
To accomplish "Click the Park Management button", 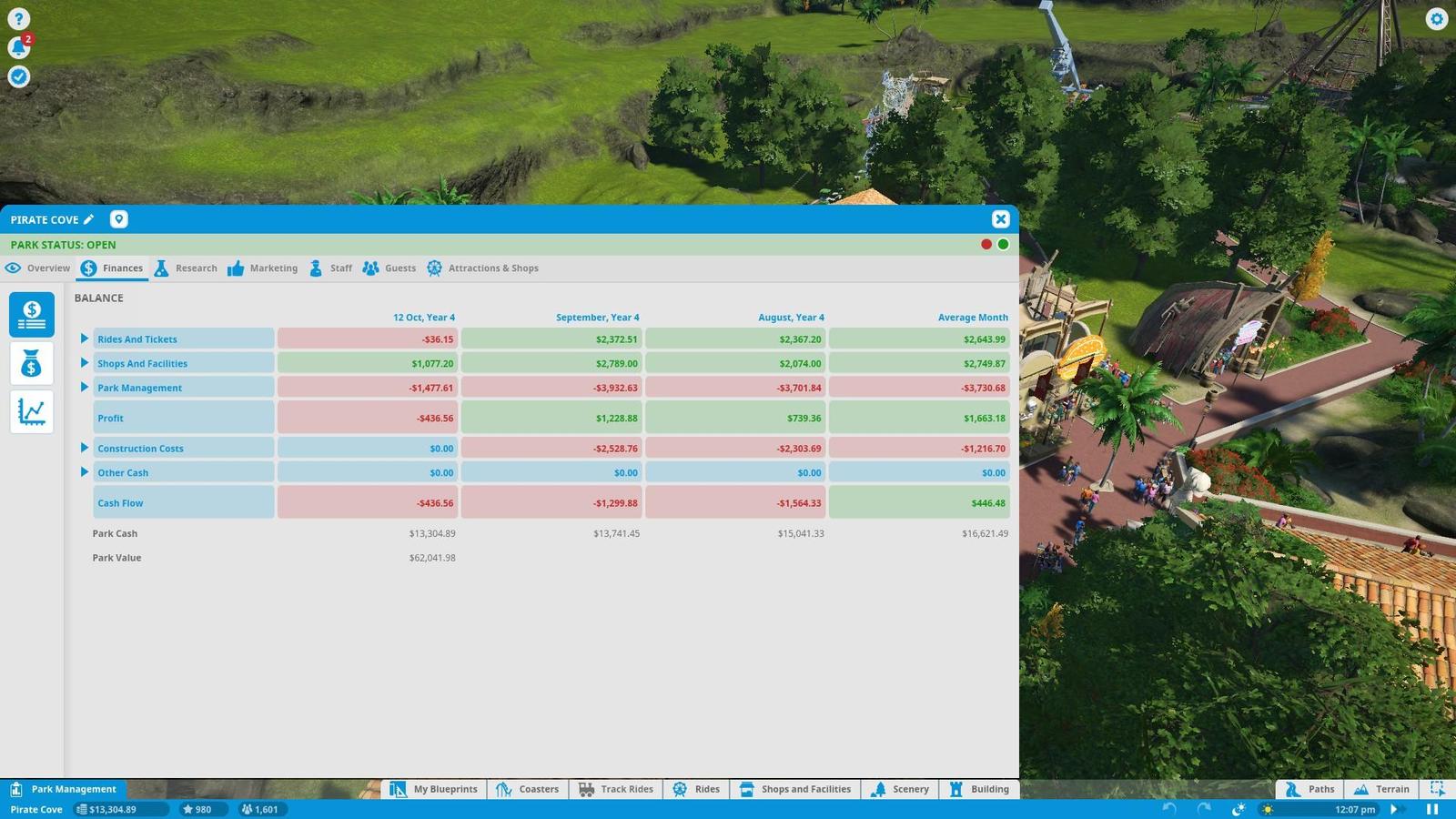I will click(x=64, y=789).
